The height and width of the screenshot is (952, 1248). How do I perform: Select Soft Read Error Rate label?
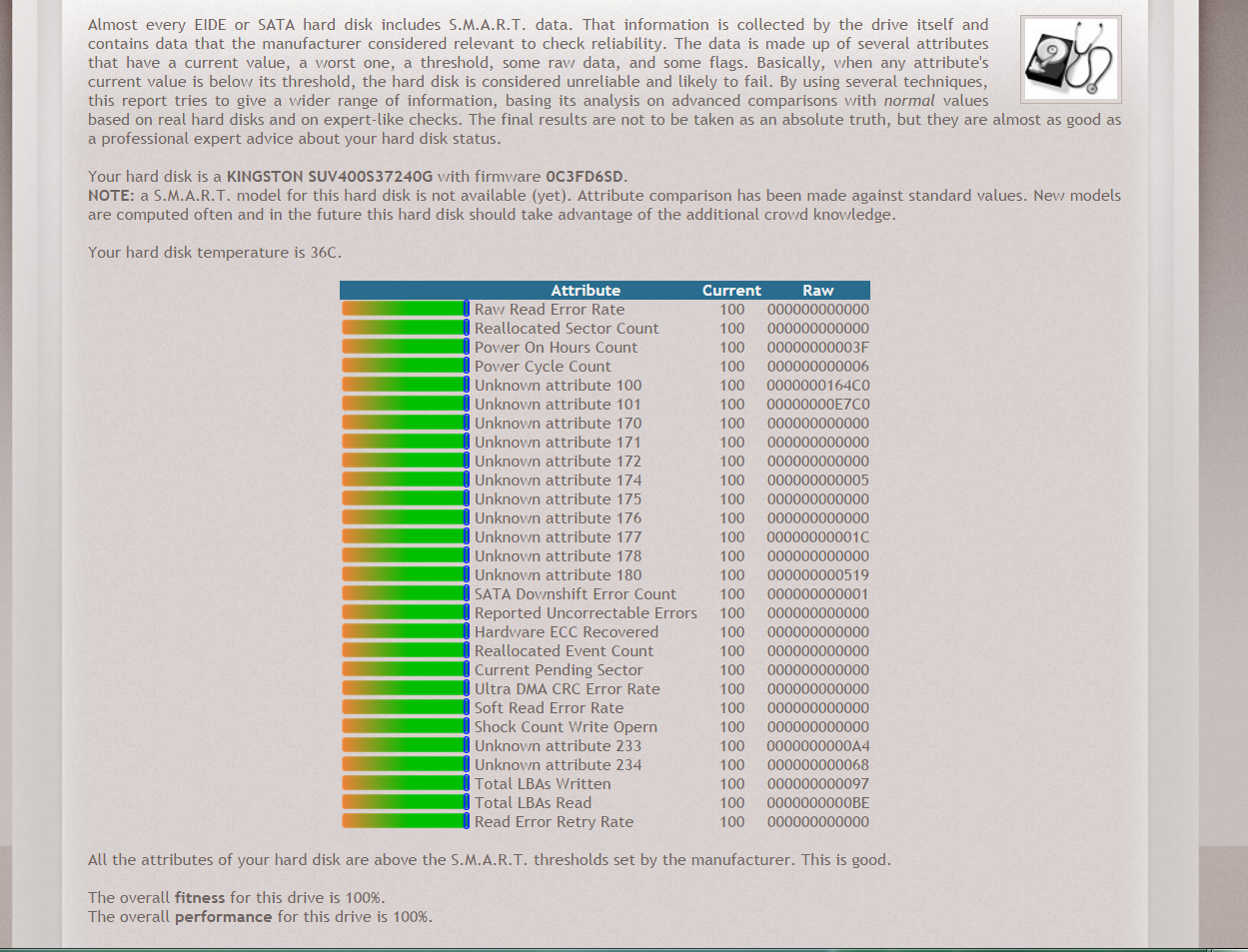549,708
